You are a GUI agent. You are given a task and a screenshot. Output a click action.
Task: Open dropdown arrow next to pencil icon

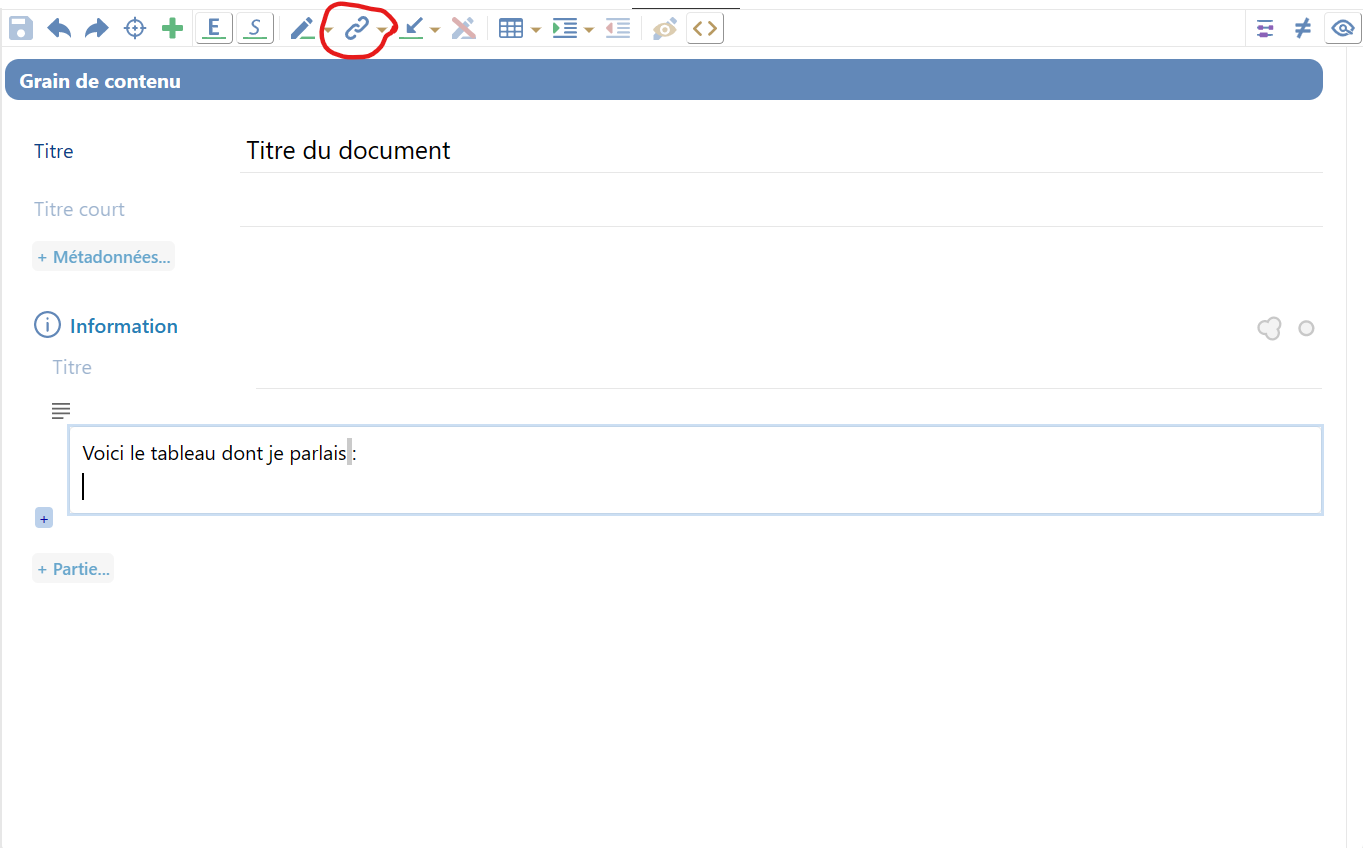328,30
